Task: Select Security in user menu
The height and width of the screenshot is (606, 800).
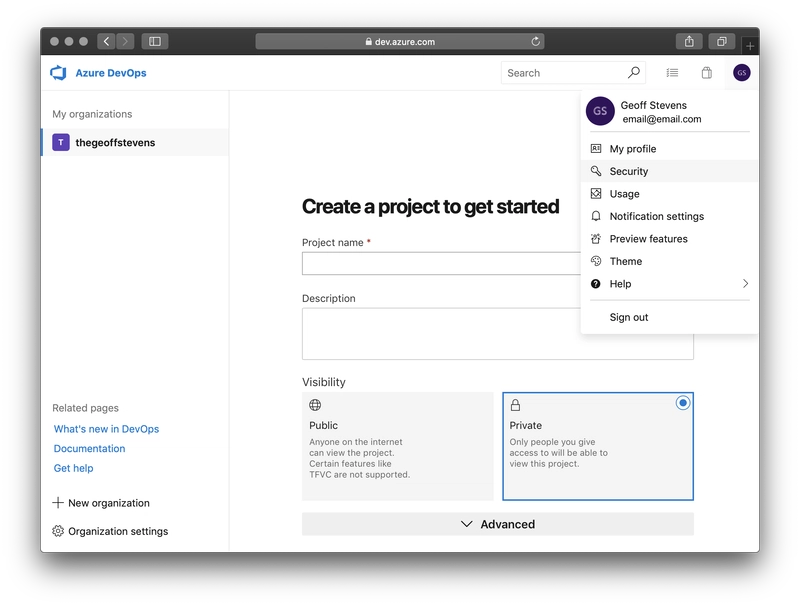Action: click(669, 171)
